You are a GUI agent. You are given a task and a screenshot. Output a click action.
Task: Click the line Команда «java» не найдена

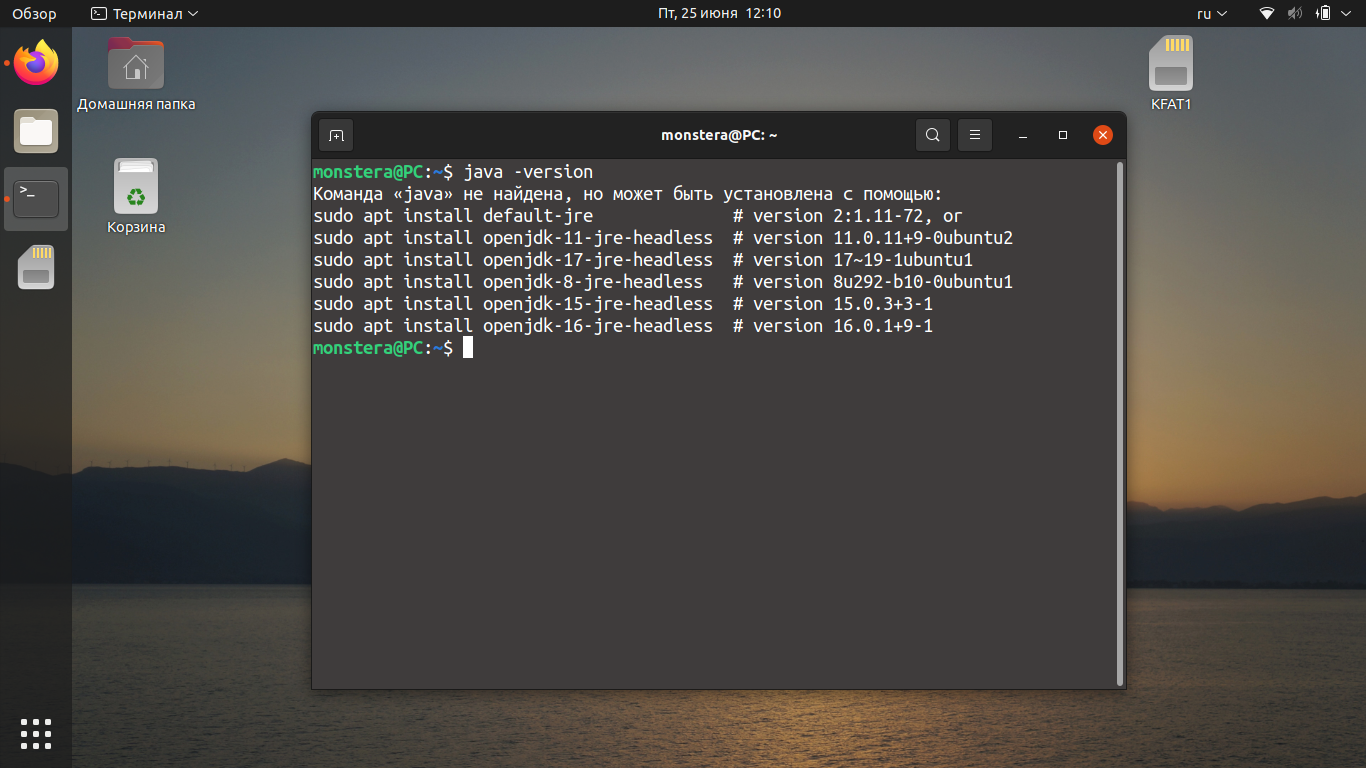tap(628, 194)
